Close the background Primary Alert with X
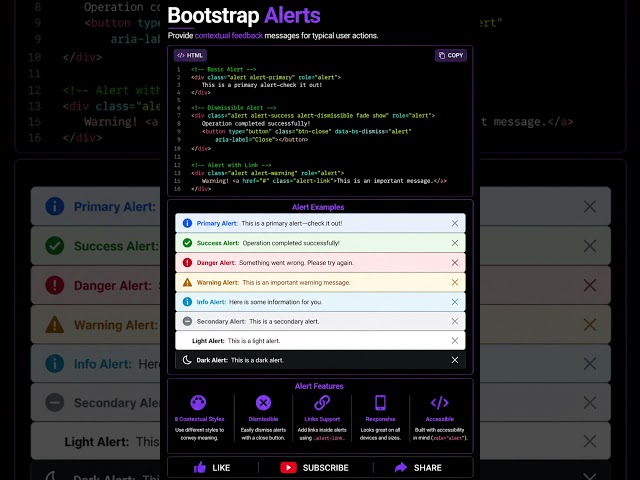The width and height of the screenshot is (640, 480). pyautogui.click(x=590, y=207)
